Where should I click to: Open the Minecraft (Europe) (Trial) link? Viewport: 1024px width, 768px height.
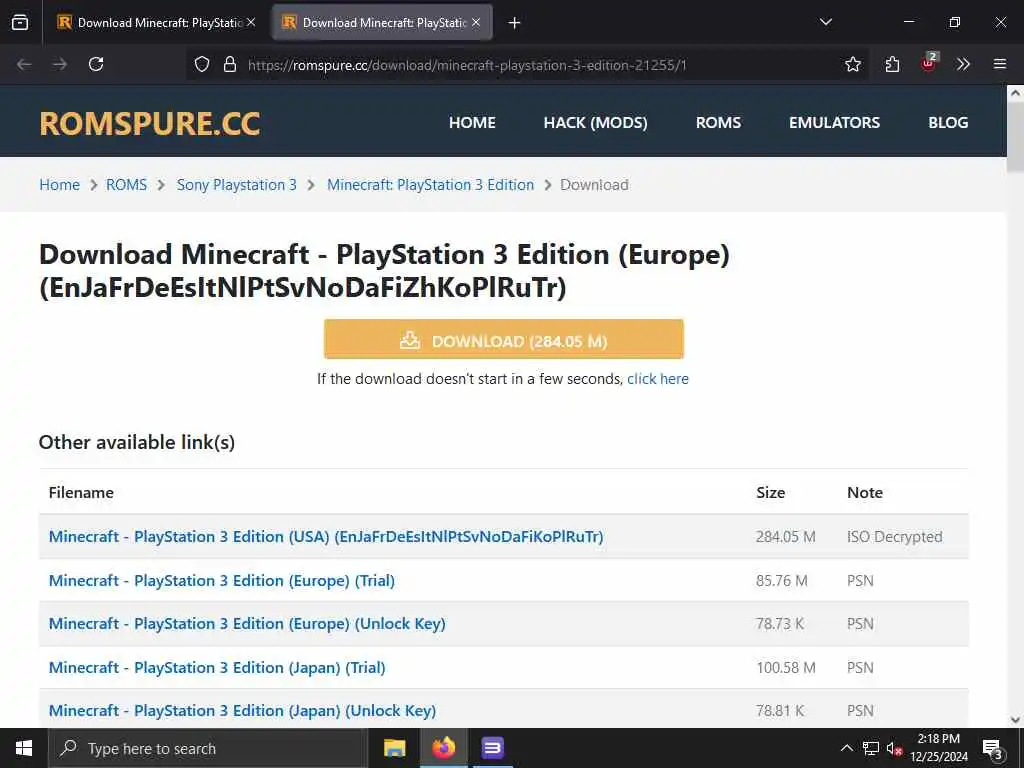pos(222,581)
